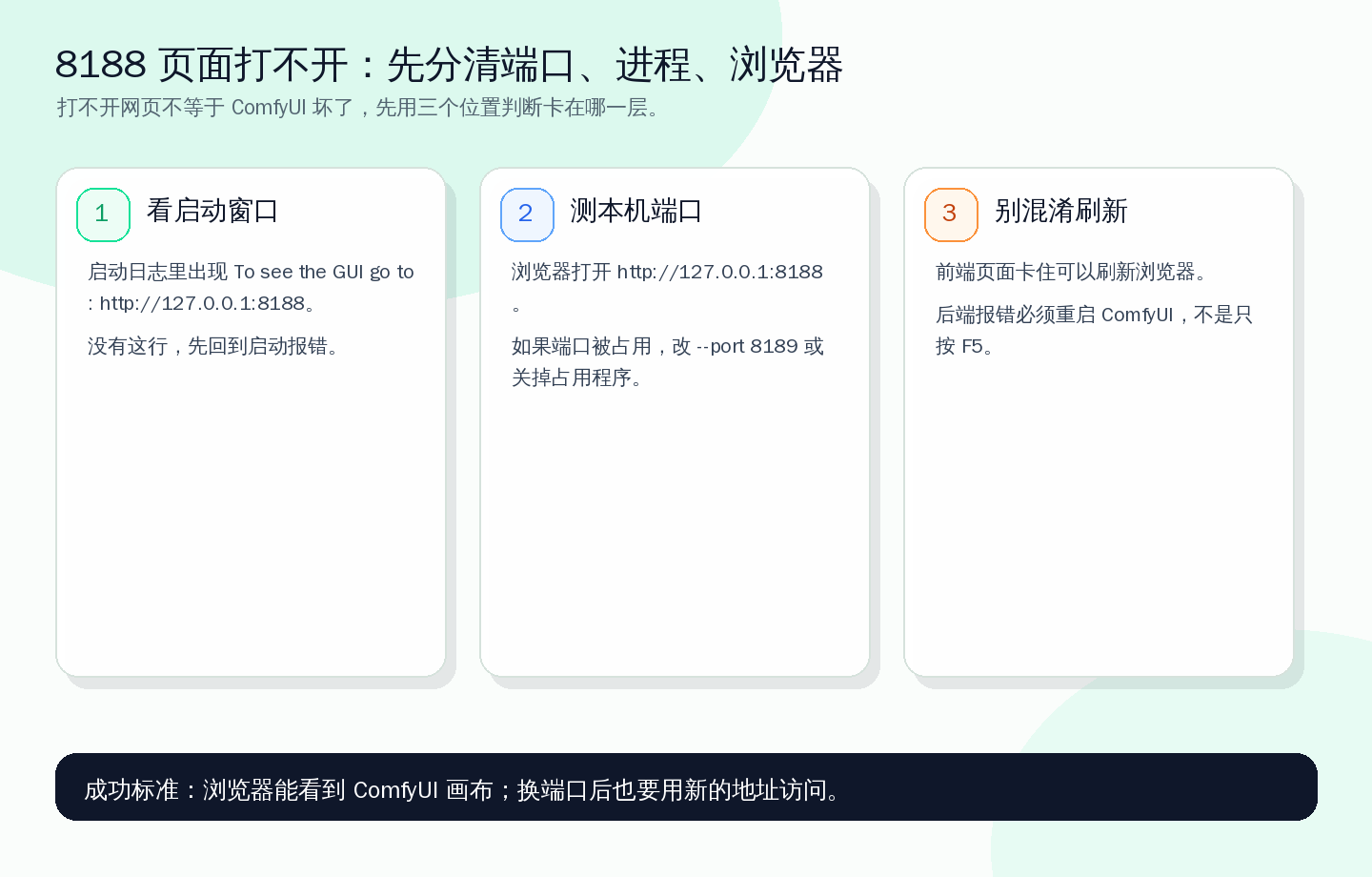Click the line 前端页面卡住可以刷新浏览器
Image resolution: width=1372 pixels, height=877 pixels.
(1071, 272)
